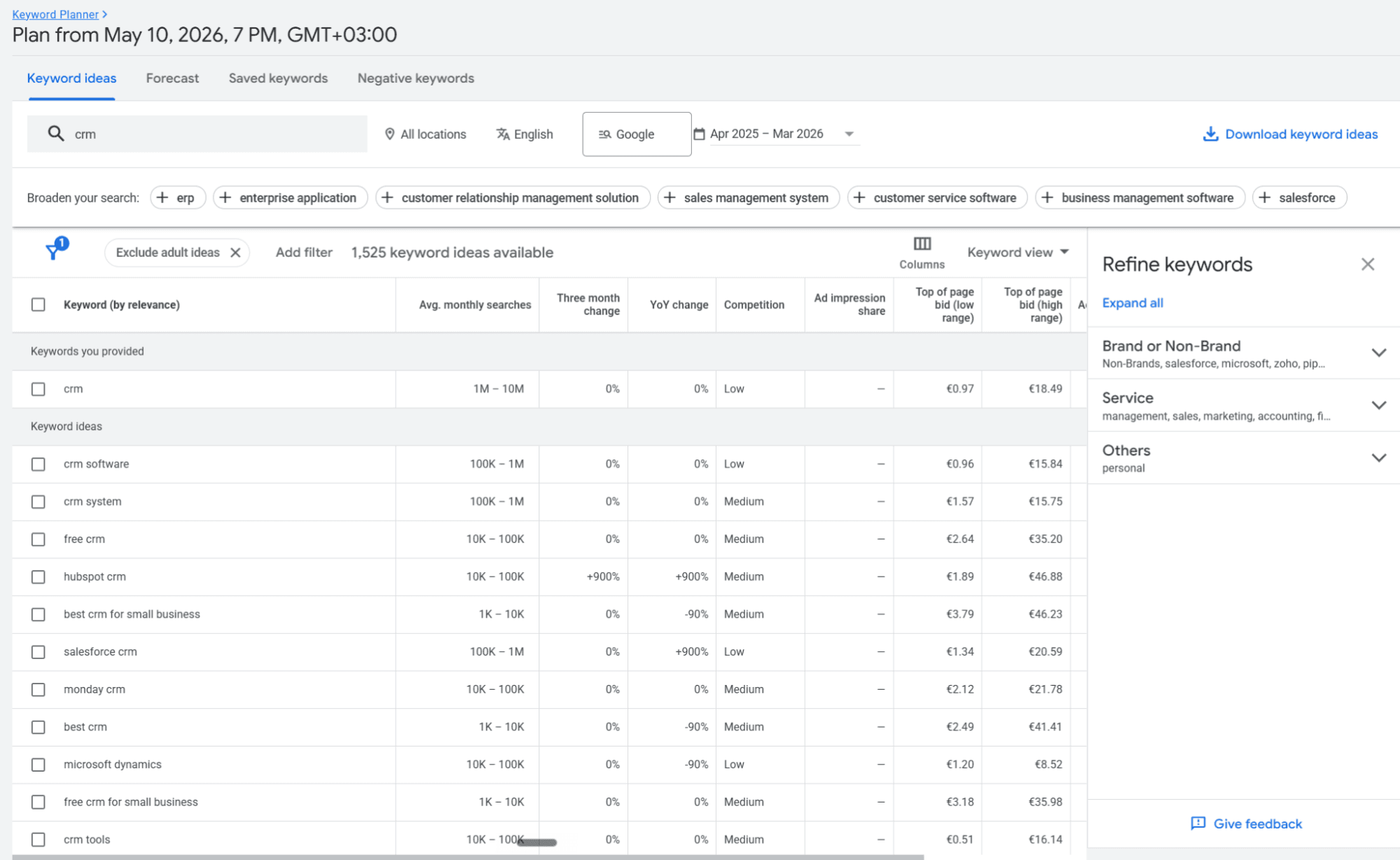Click plus icon on sales management system
1400x860 pixels.
click(x=670, y=197)
